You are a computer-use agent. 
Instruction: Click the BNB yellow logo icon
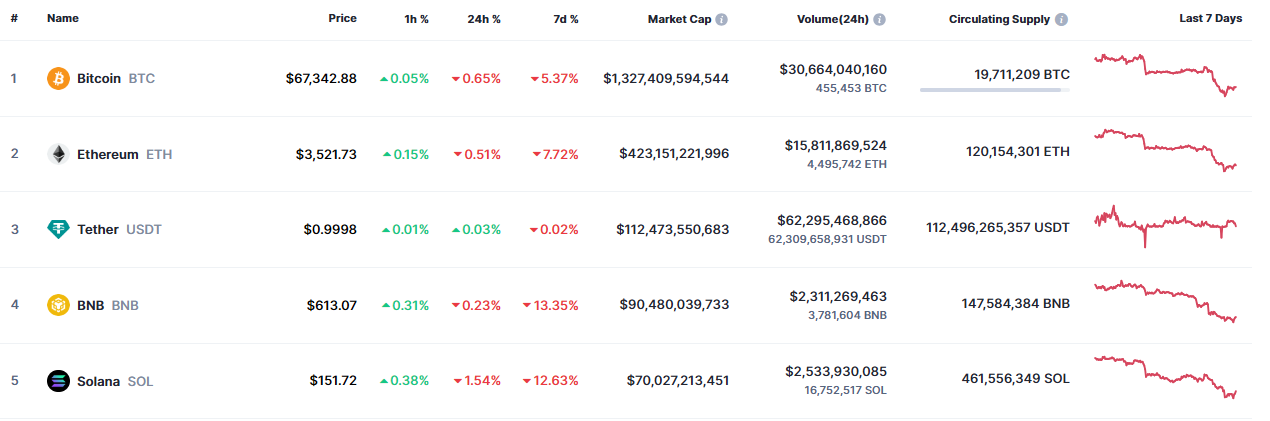(x=59, y=305)
